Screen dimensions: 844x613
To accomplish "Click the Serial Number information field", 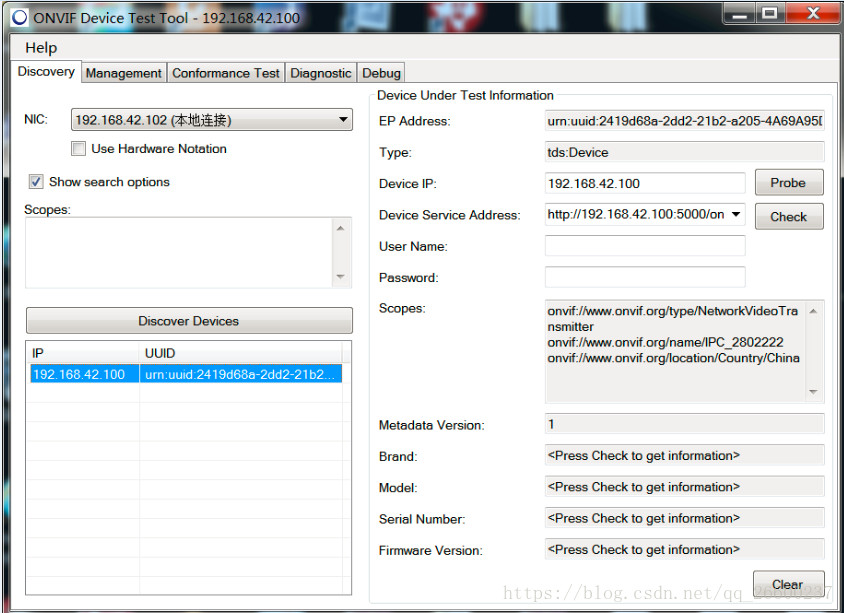I will 684,518.
